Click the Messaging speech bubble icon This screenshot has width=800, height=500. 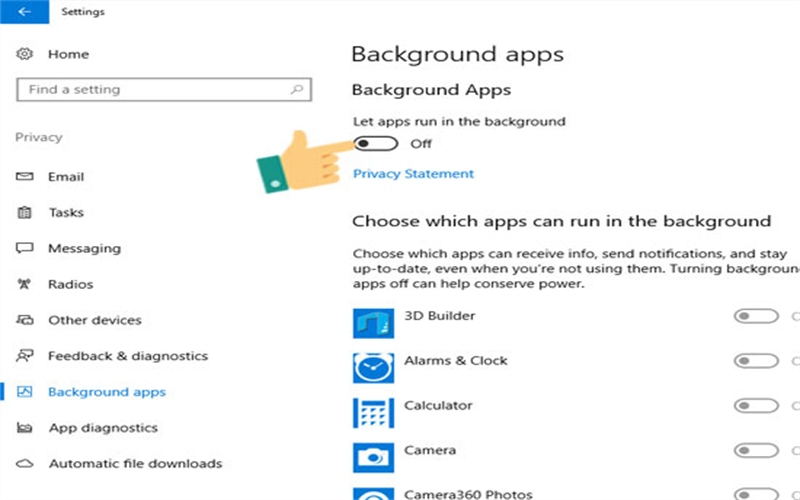click(x=24, y=248)
